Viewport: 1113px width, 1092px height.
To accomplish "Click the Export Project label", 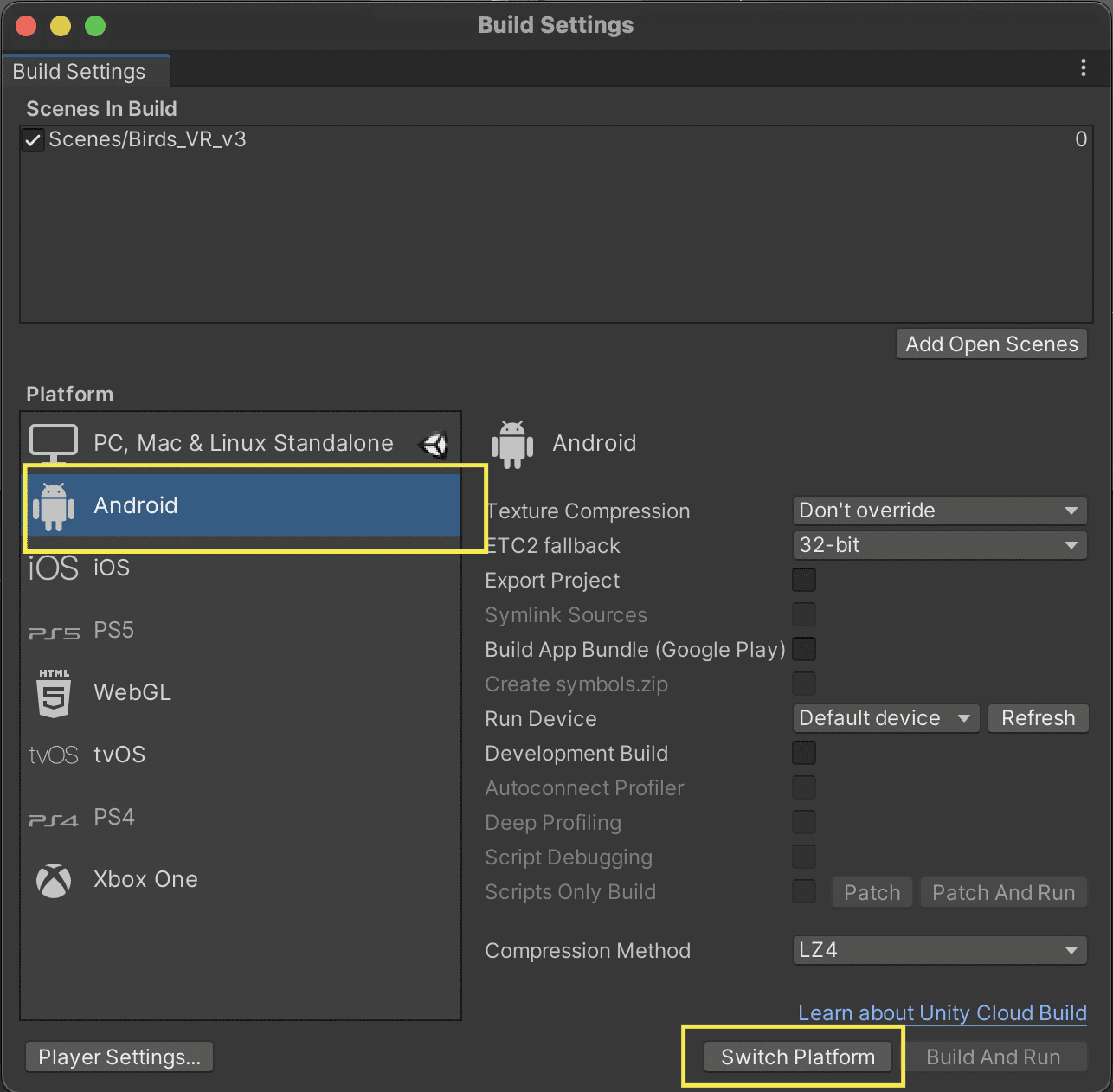I will point(552,581).
